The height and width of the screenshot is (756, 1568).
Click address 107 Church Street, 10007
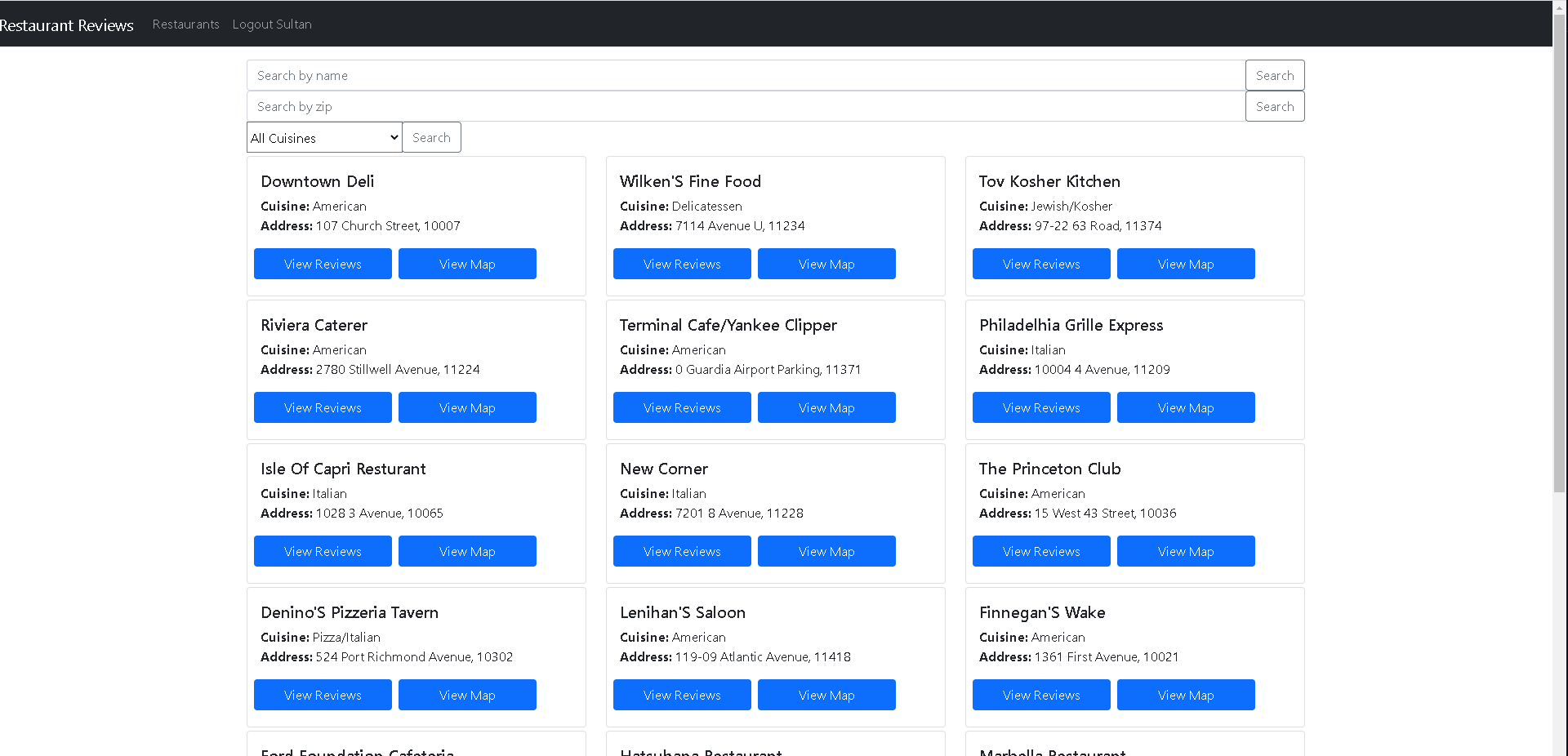click(388, 225)
